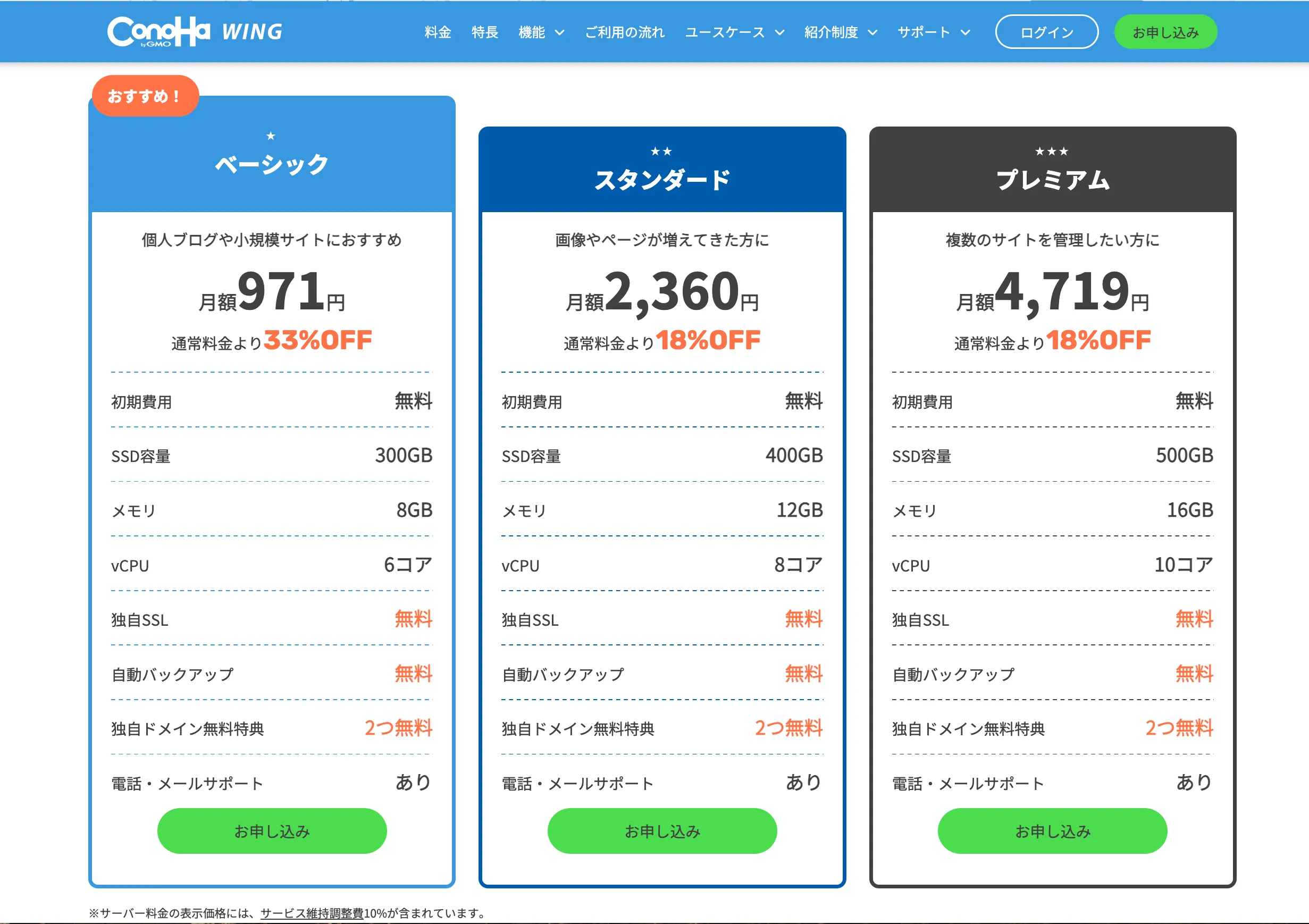1309x924 pixels.
Task: Click the ログイン button
Action: point(1047,32)
